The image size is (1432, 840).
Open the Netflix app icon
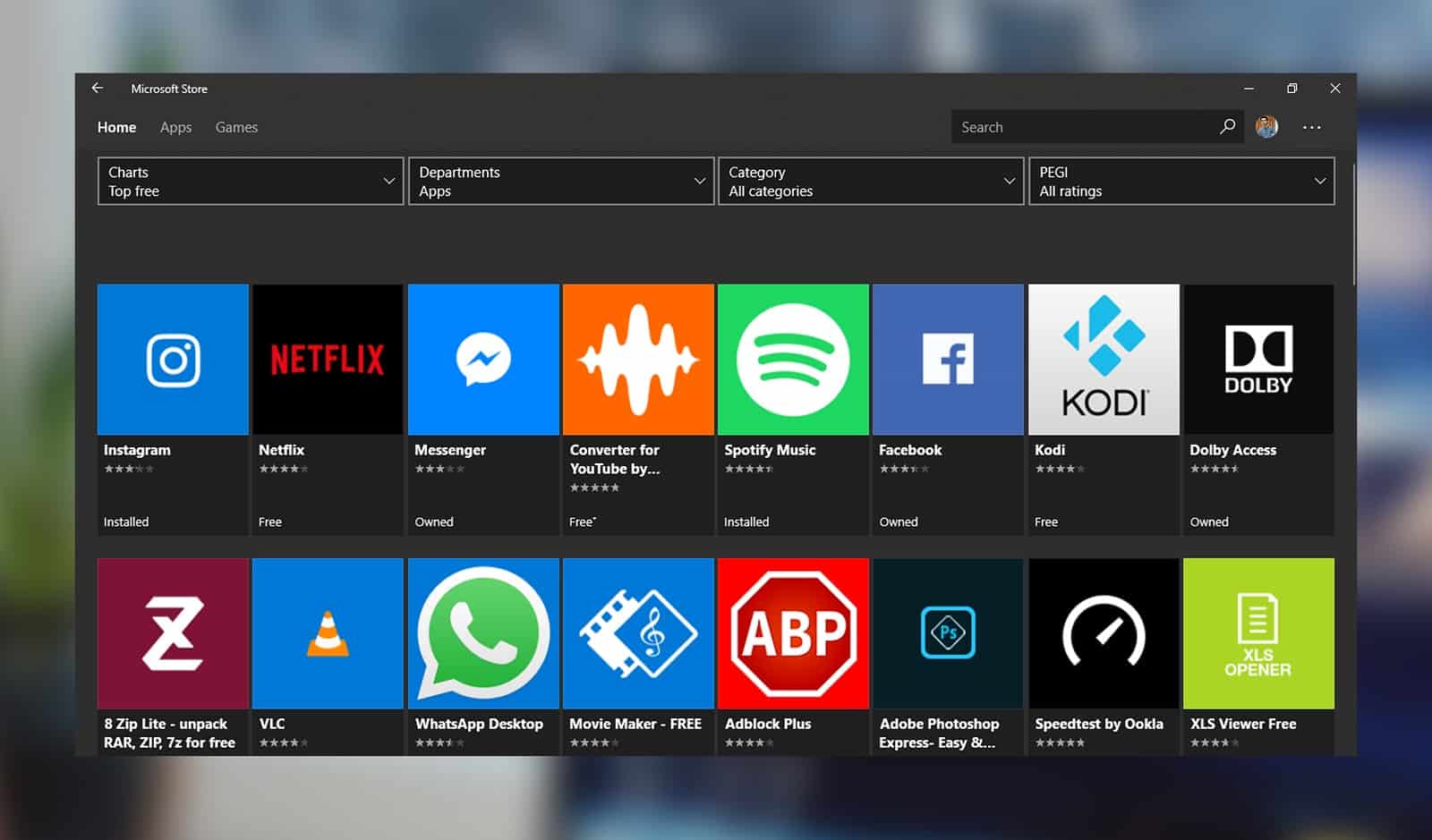pyautogui.click(x=328, y=360)
